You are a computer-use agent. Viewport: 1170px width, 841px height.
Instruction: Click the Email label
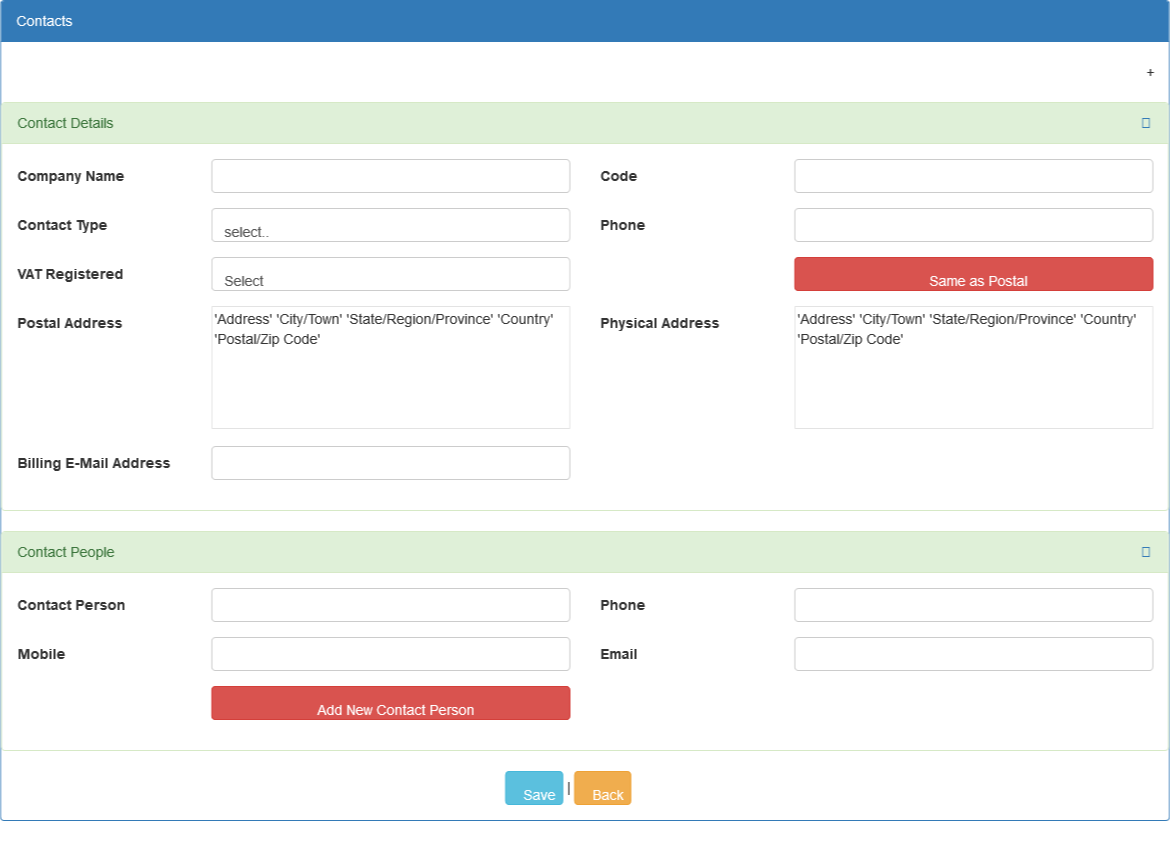pyautogui.click(x=619, y=654)
